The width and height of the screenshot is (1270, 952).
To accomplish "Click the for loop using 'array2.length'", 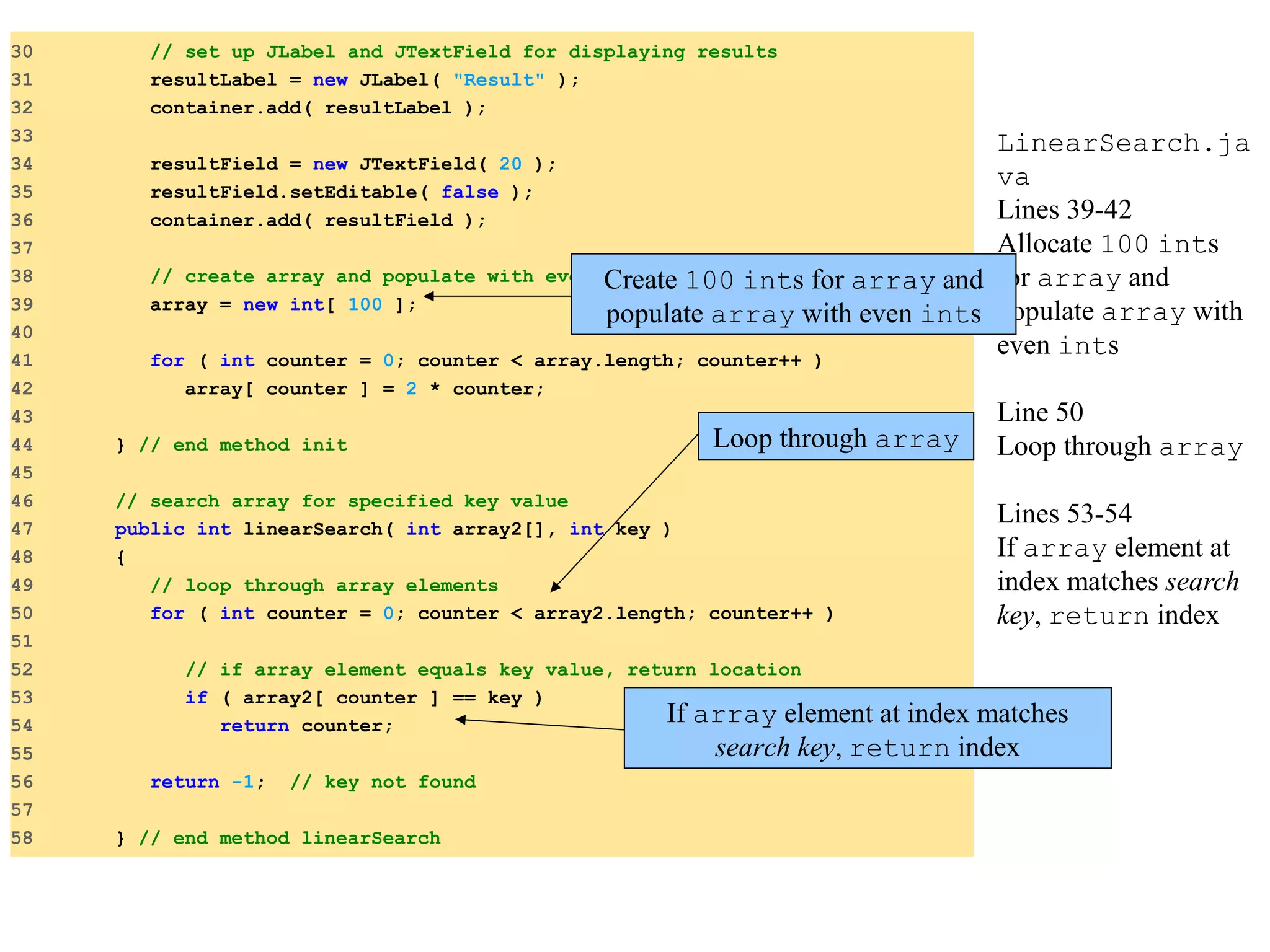I will point(492,614).
